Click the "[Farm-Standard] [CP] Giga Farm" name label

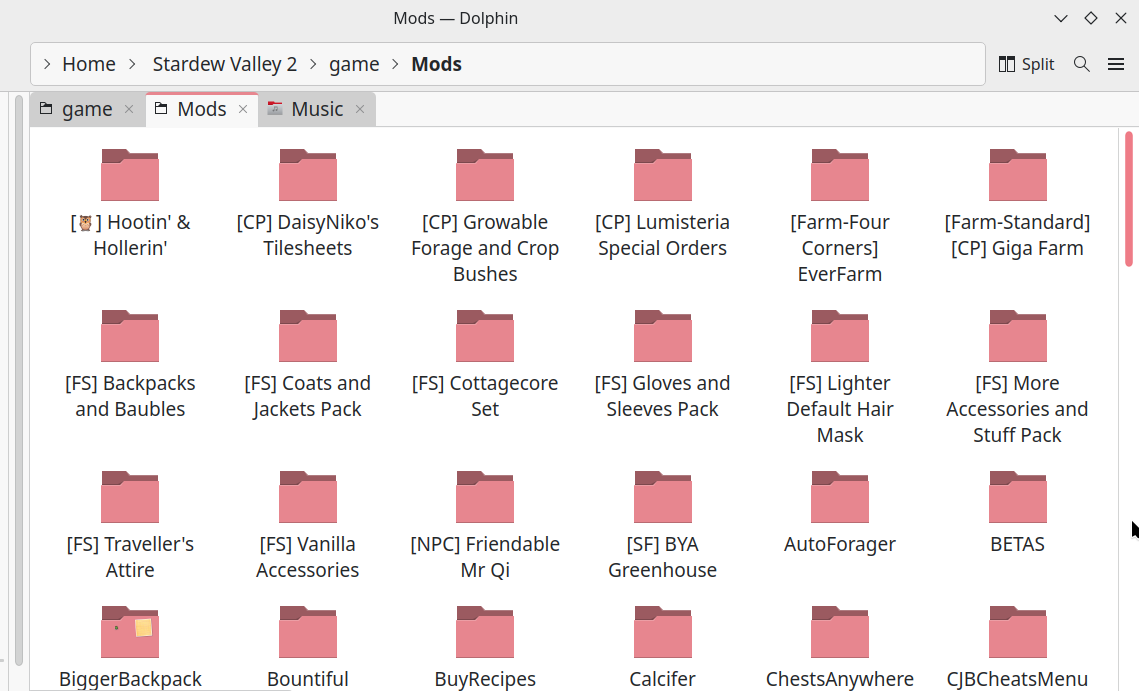(x=1018, y=235)
